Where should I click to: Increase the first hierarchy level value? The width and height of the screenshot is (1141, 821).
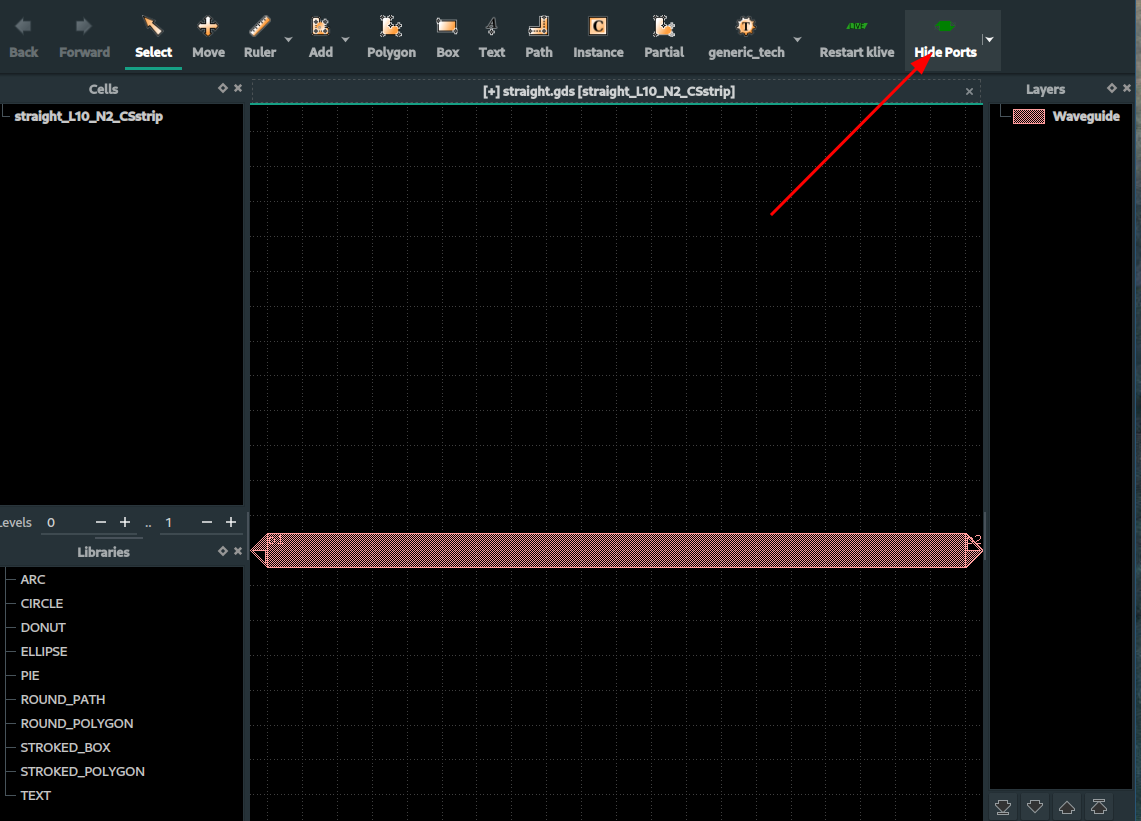125,522
